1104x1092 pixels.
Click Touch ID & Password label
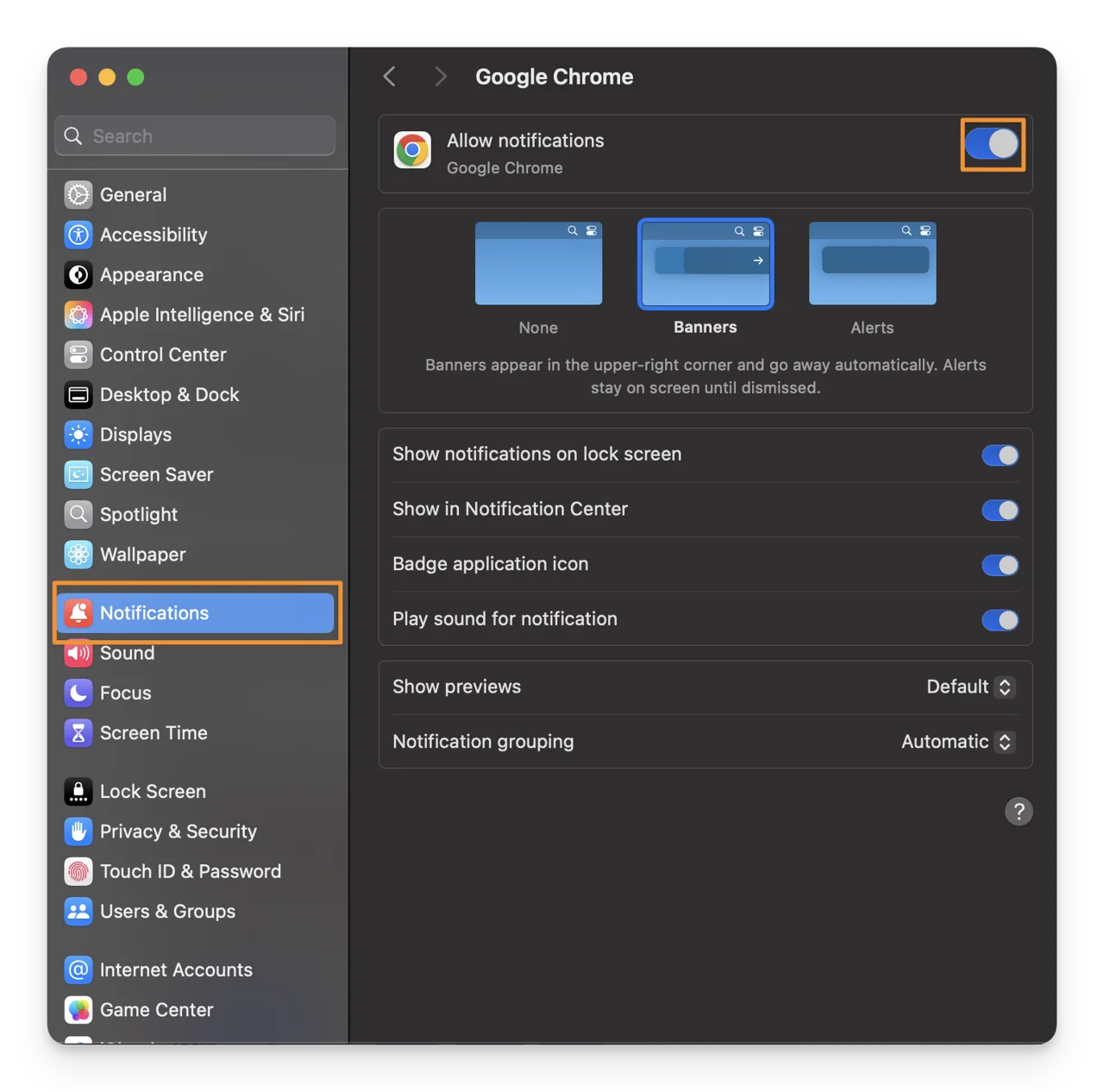pyautogui.click(x=191, y=871)
